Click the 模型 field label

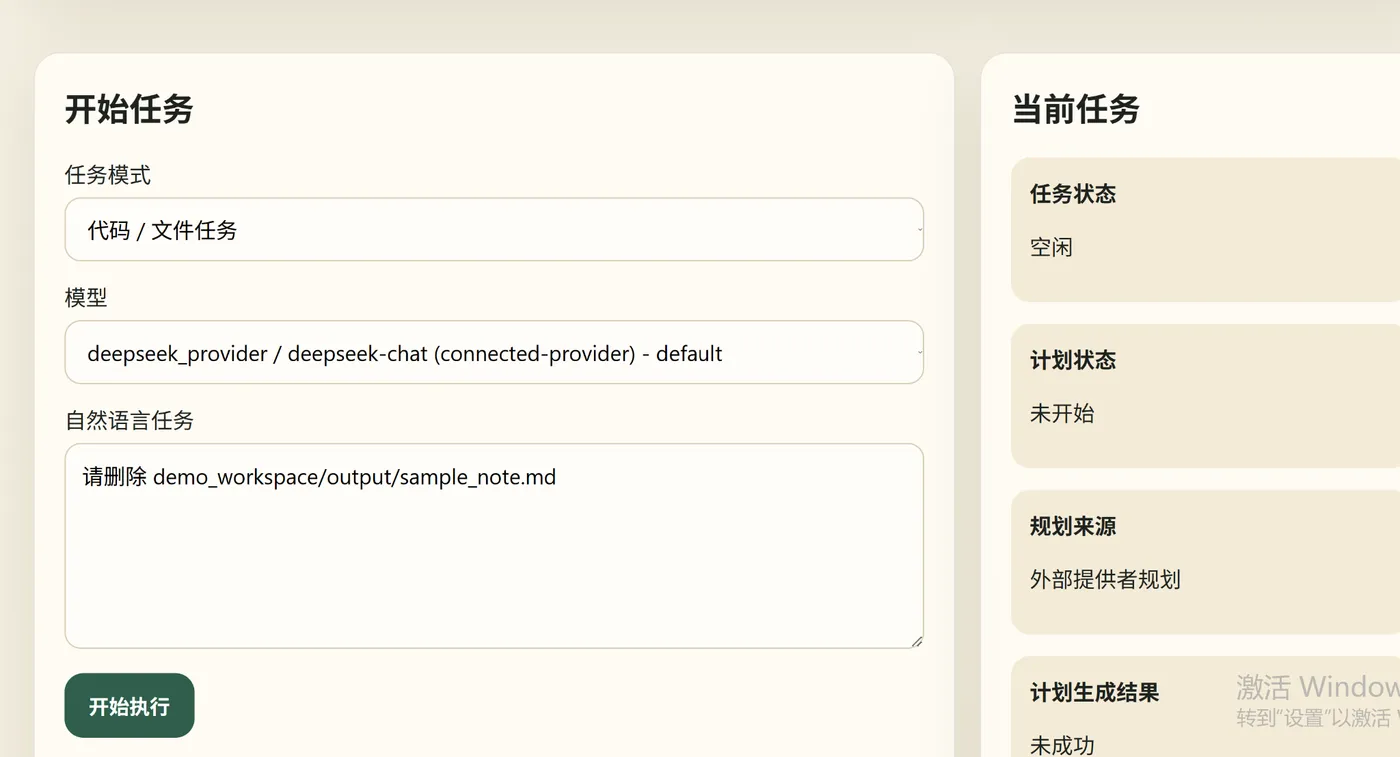pos(86,298)
